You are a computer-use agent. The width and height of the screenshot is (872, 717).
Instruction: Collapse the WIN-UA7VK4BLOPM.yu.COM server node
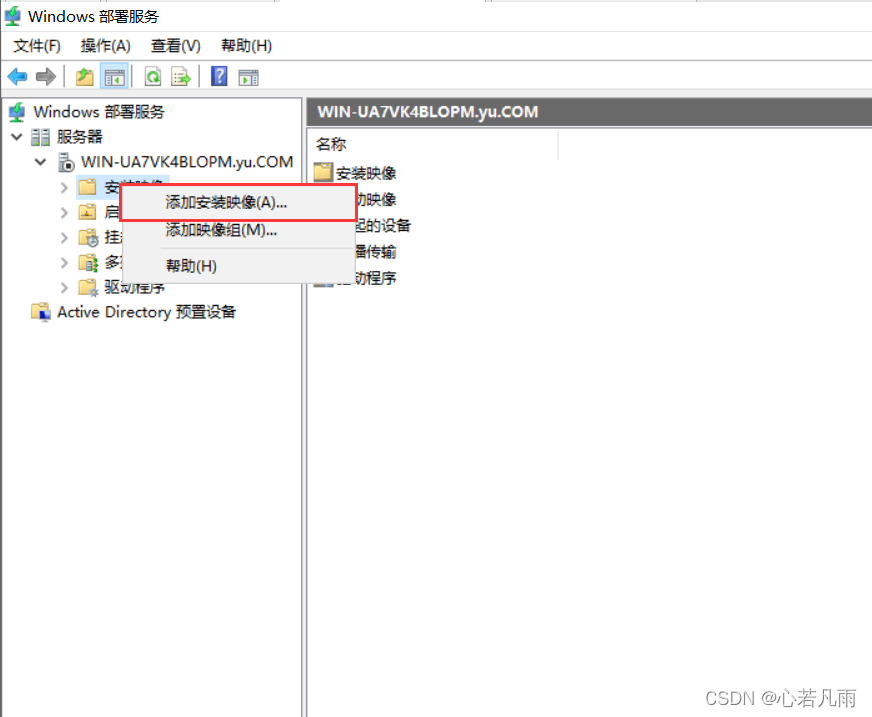(40, 162)
